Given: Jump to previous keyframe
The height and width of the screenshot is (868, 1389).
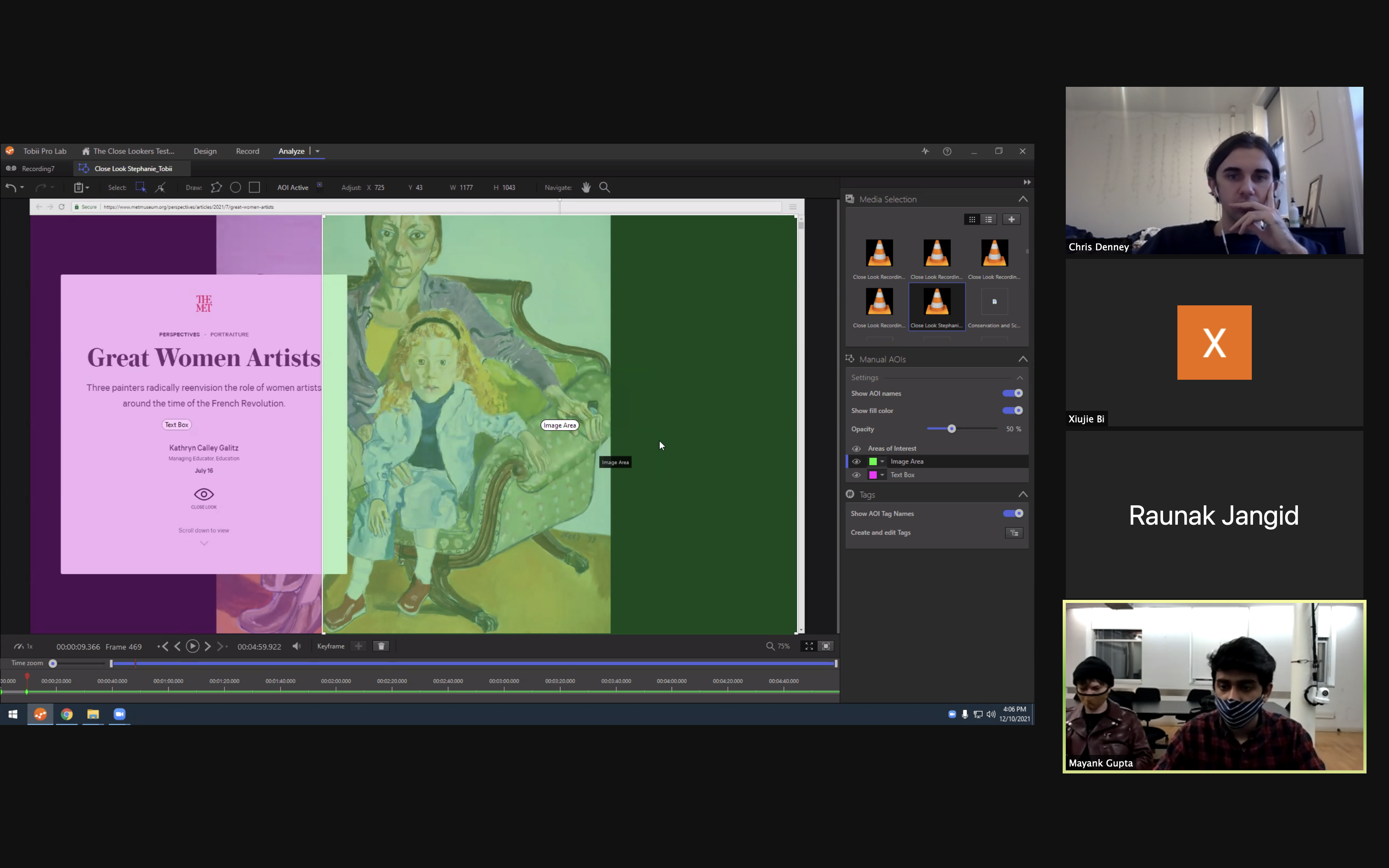Looking at the screenshot, I should click(163, 646).
